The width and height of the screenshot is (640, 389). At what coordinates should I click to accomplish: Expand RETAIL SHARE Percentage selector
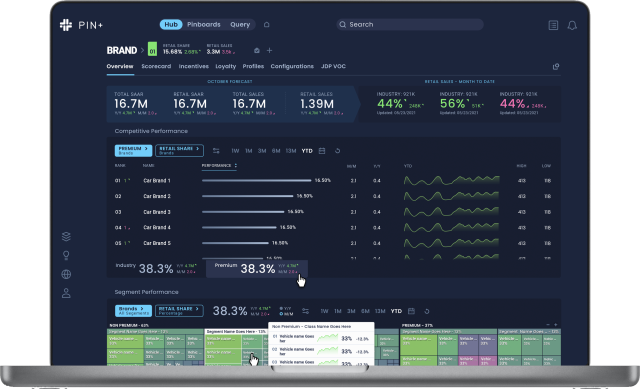point(179,311)
